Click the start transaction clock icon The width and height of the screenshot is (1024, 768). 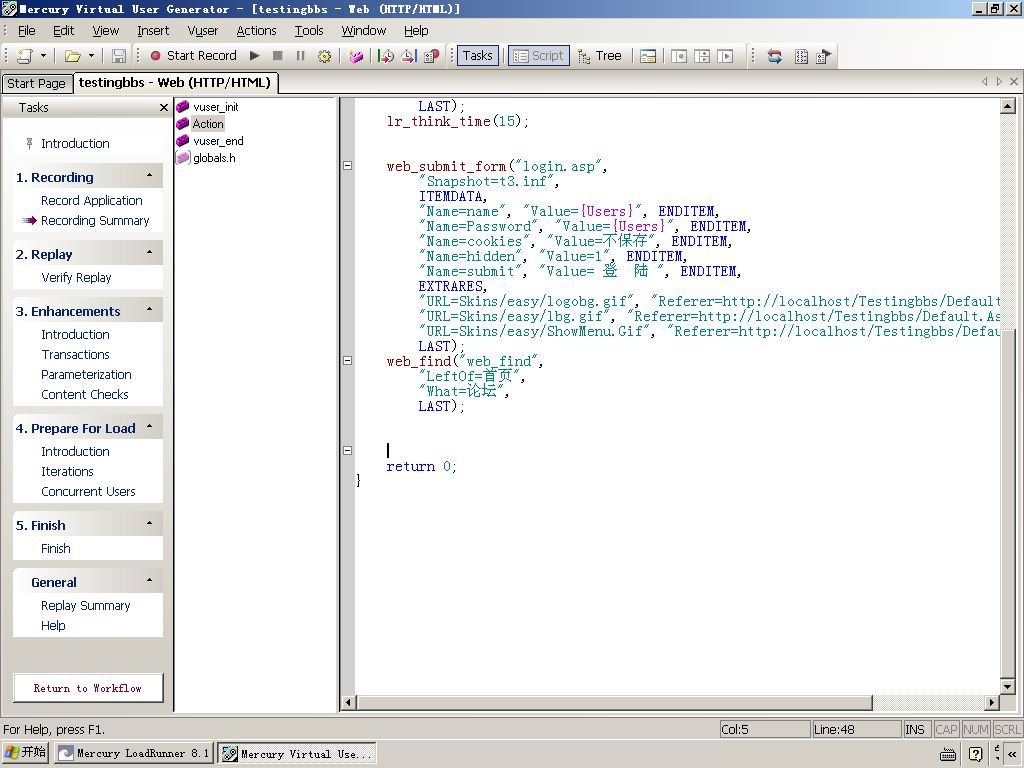386,56
